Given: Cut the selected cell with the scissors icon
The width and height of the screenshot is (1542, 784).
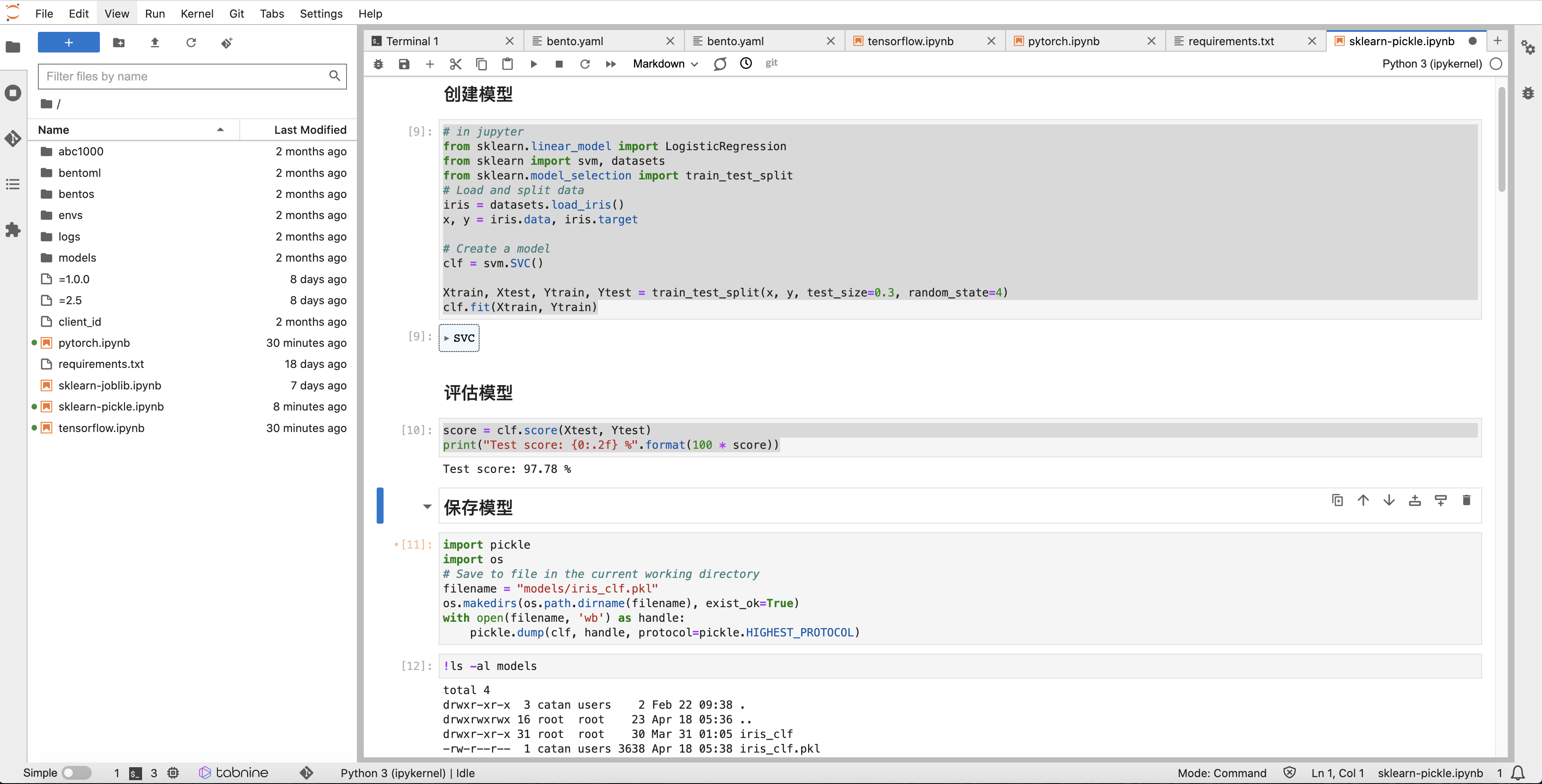Looking at the screenshot, I should click(x=455, y=64).
